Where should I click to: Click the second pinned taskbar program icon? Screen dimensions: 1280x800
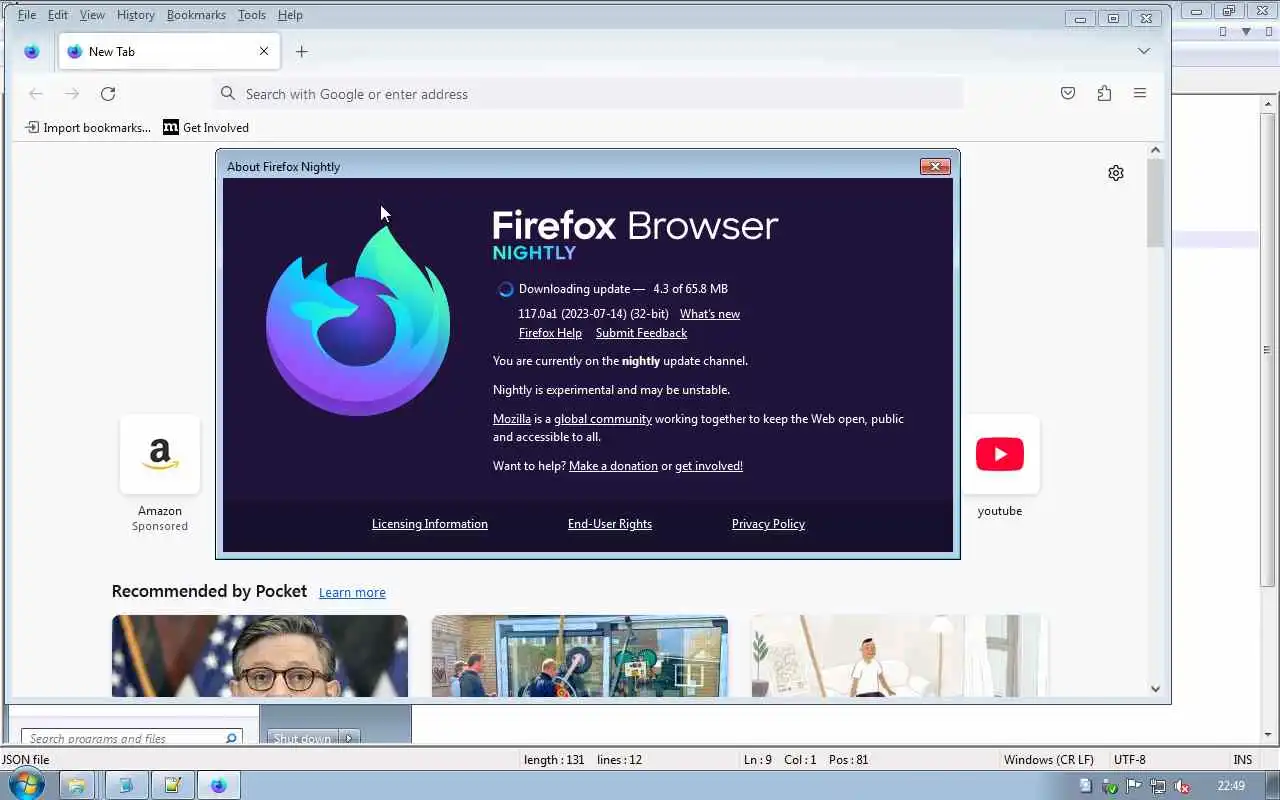pos(125,785)
